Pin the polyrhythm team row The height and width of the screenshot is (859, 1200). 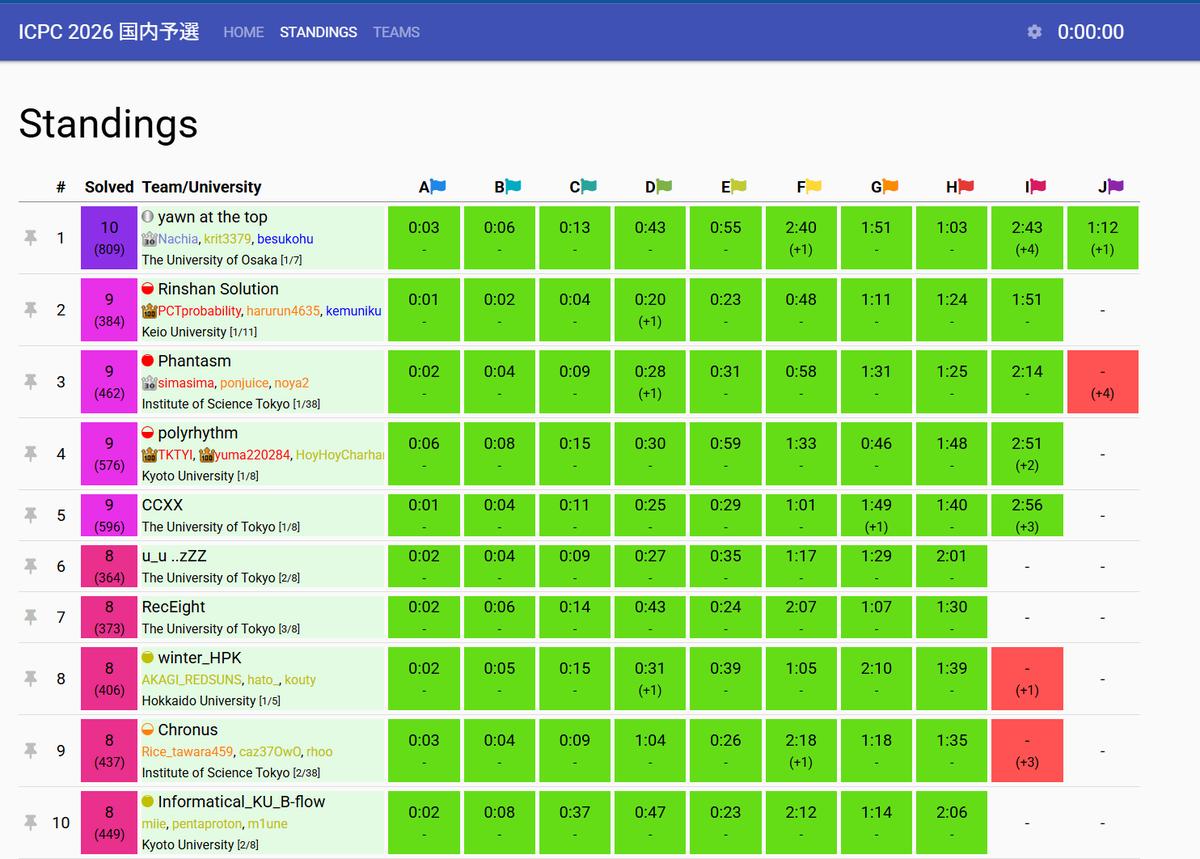(31, 454)
